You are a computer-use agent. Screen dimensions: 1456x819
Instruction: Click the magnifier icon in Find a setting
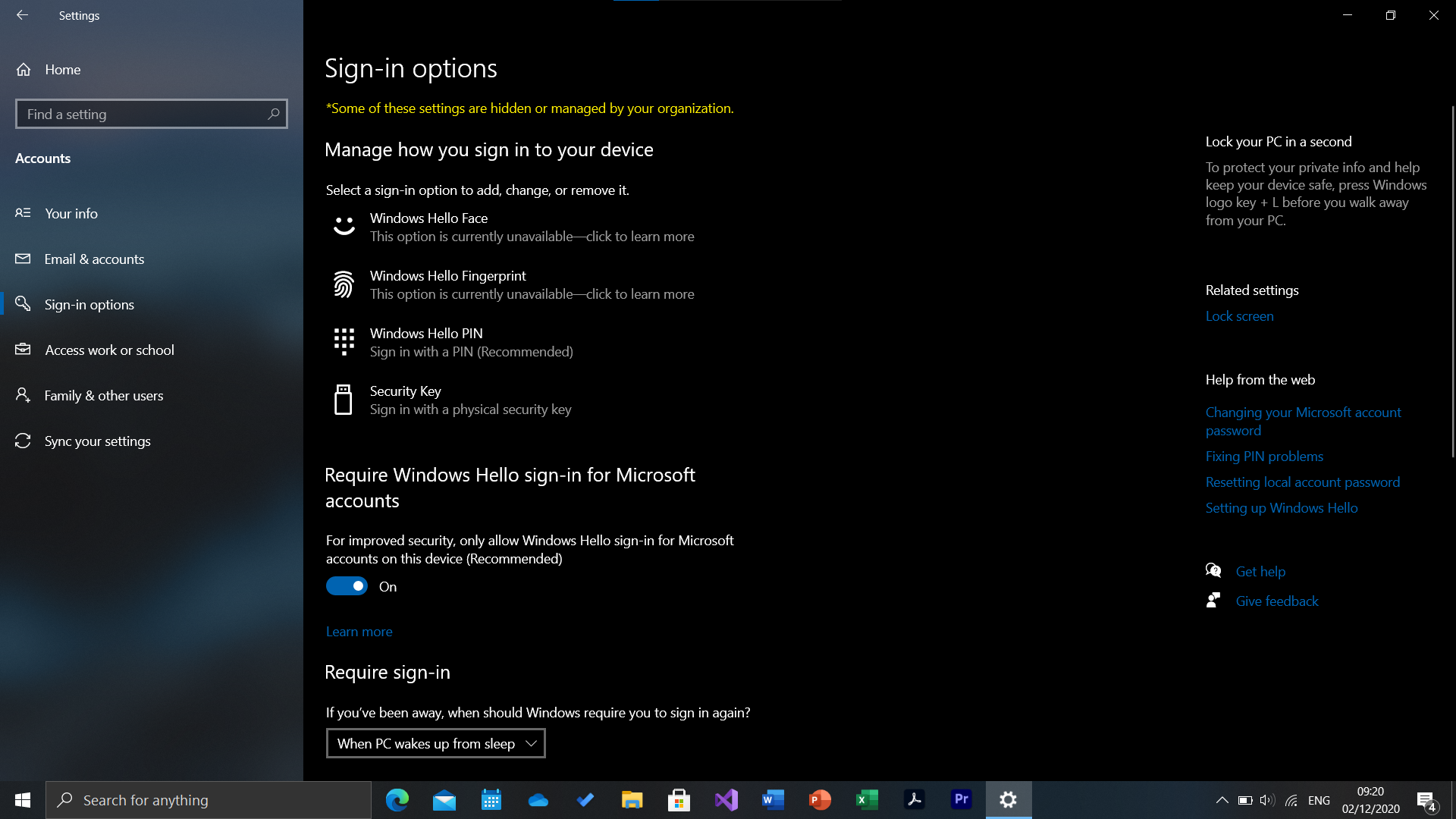274,114
